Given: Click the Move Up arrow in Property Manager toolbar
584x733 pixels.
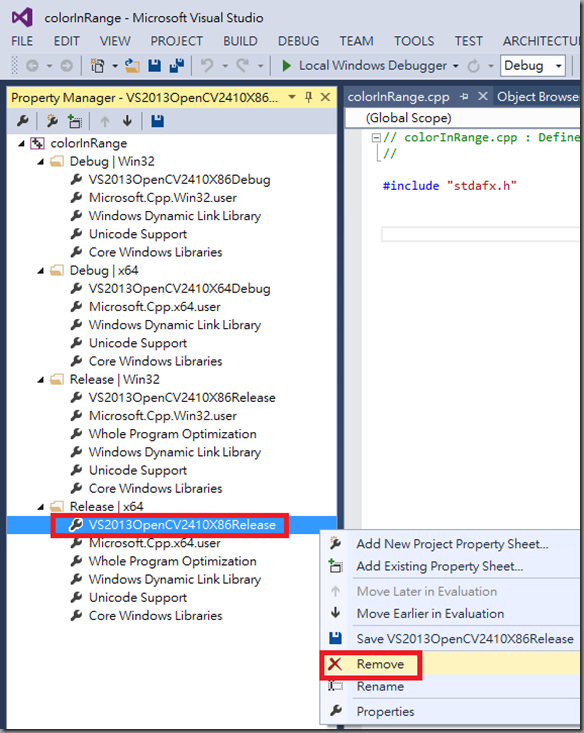Looking at the screenshot, I should click(105, 122).
